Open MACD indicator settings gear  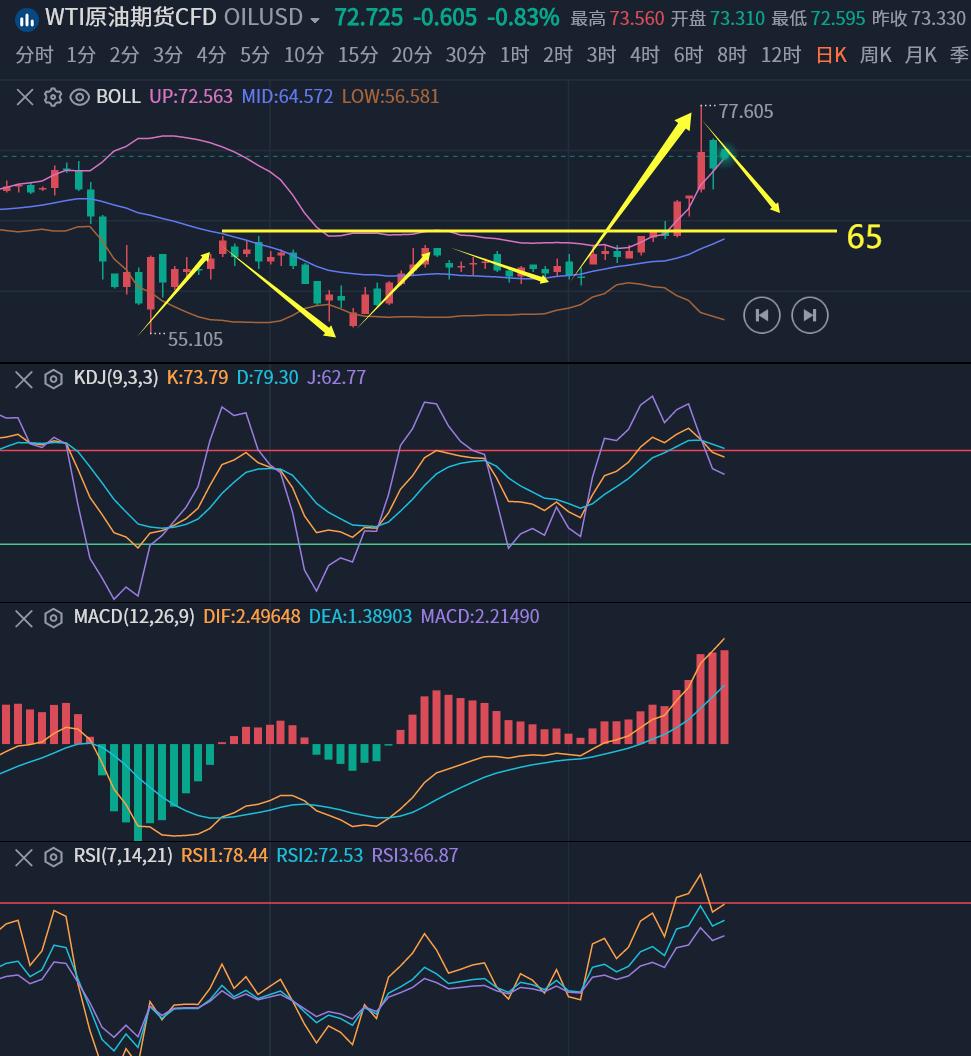click(53, 617)
